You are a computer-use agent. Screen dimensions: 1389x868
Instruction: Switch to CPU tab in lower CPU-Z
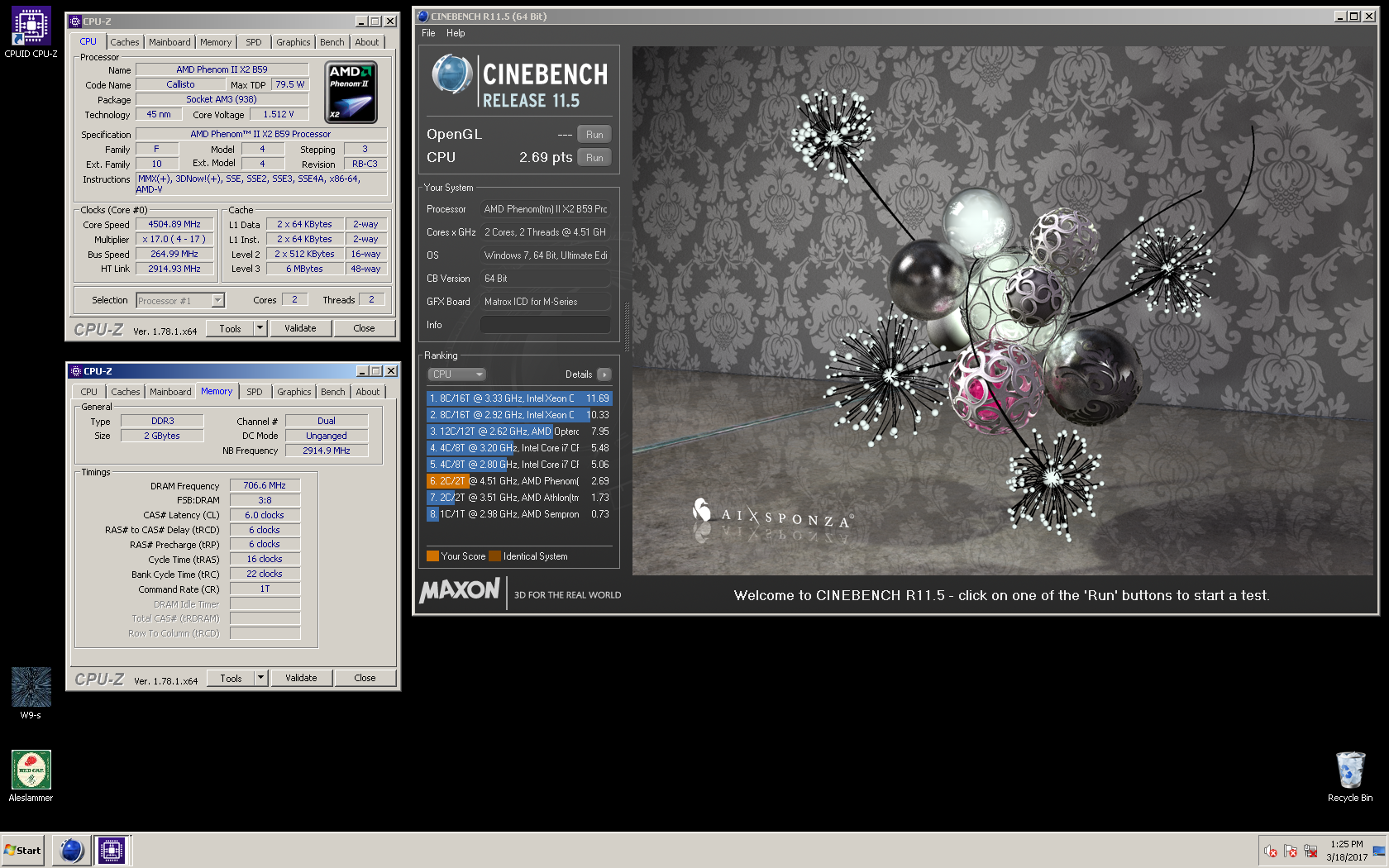[x=88, y=392]
